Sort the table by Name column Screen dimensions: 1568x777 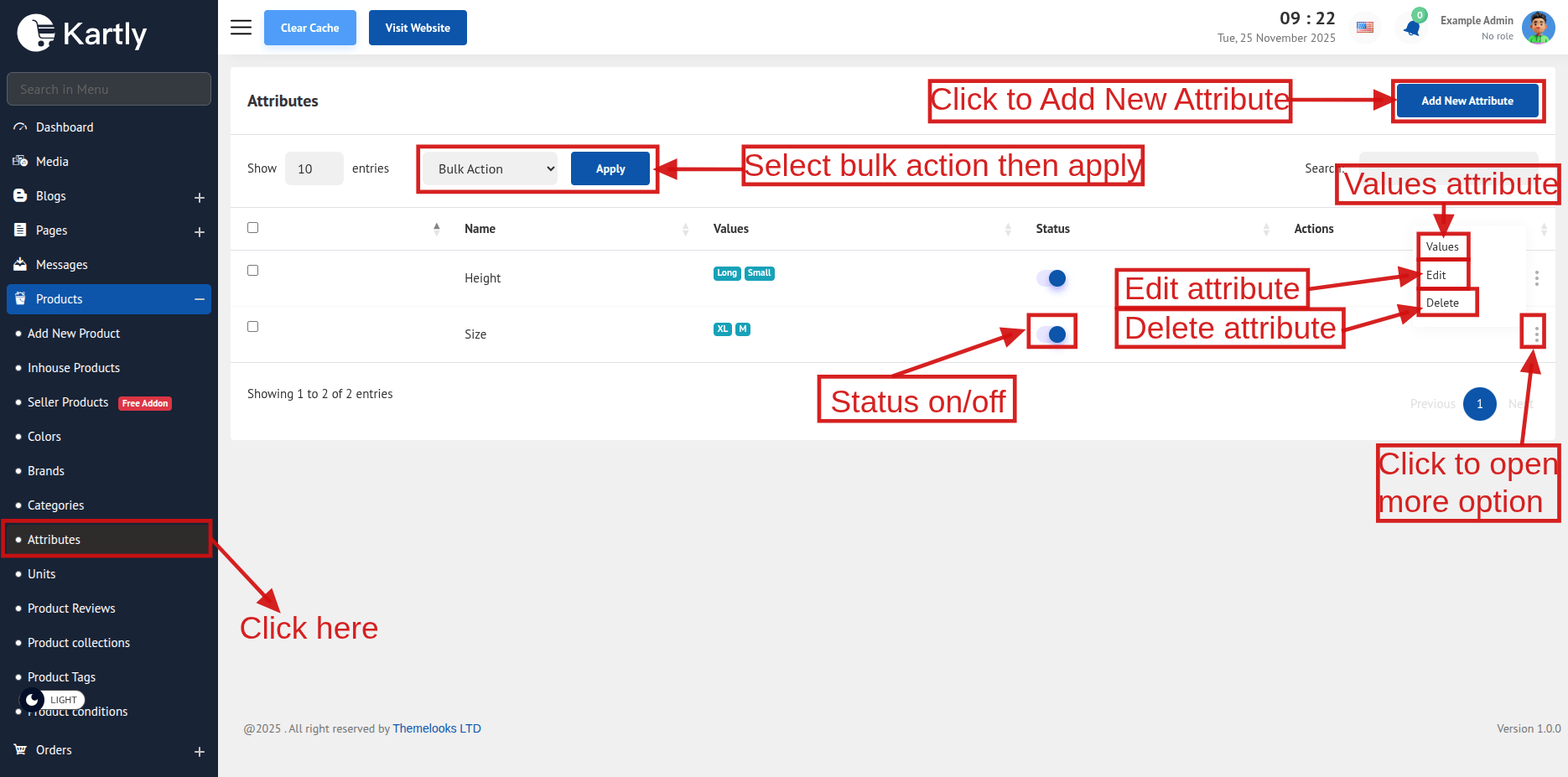click(x=480, y=229)
